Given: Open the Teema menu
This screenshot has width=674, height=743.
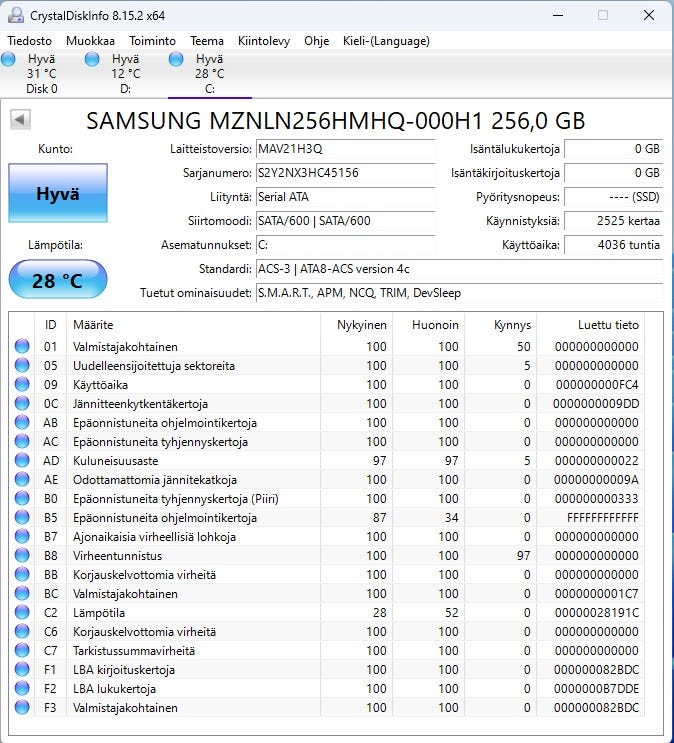Looking at the screenshot, I should pos(207,41).
